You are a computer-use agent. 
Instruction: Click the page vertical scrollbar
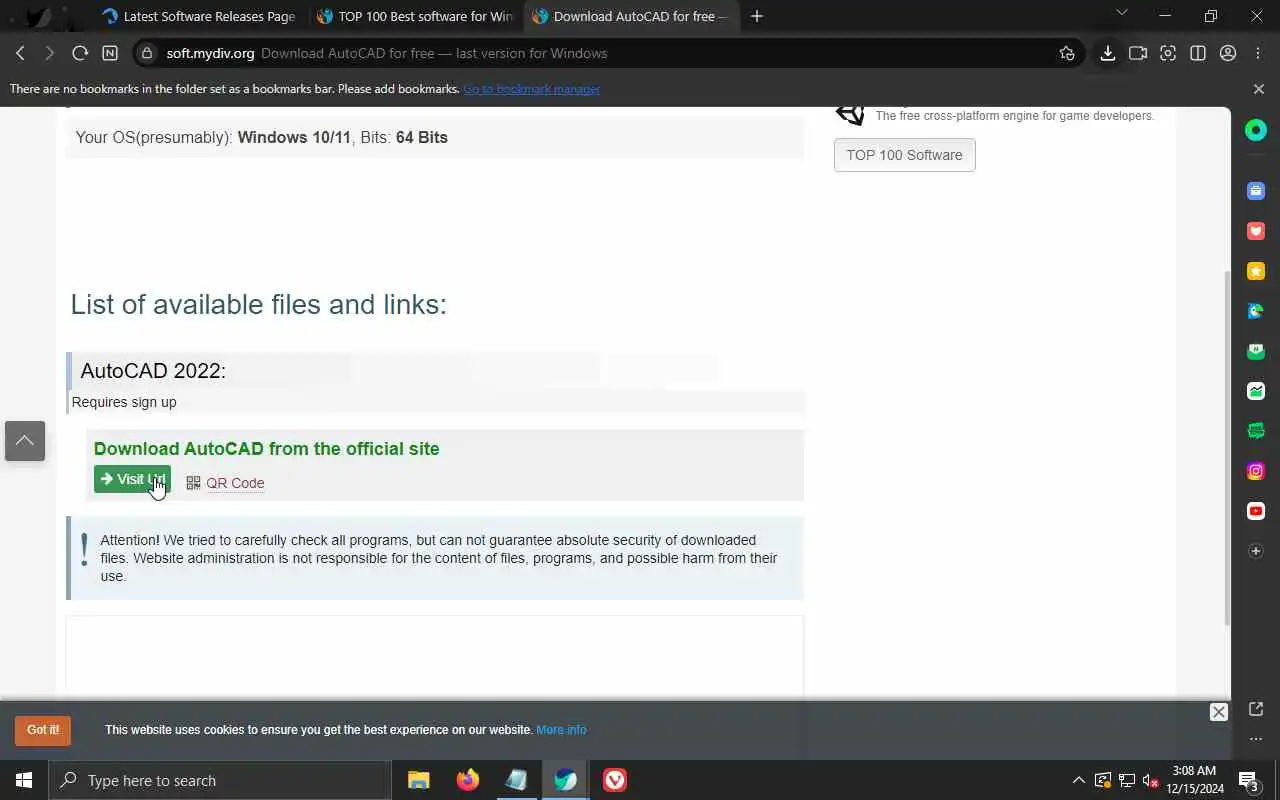(x=1227, y=447)
